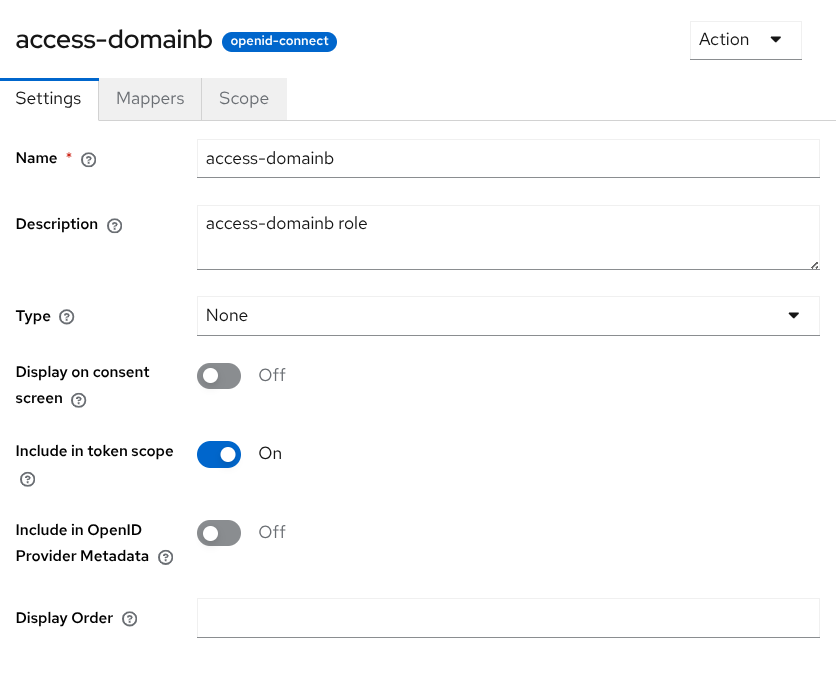This screenshot has width=836, height=677.
Task: Open the help tooltip for Type
Action: tap(67, 317)
